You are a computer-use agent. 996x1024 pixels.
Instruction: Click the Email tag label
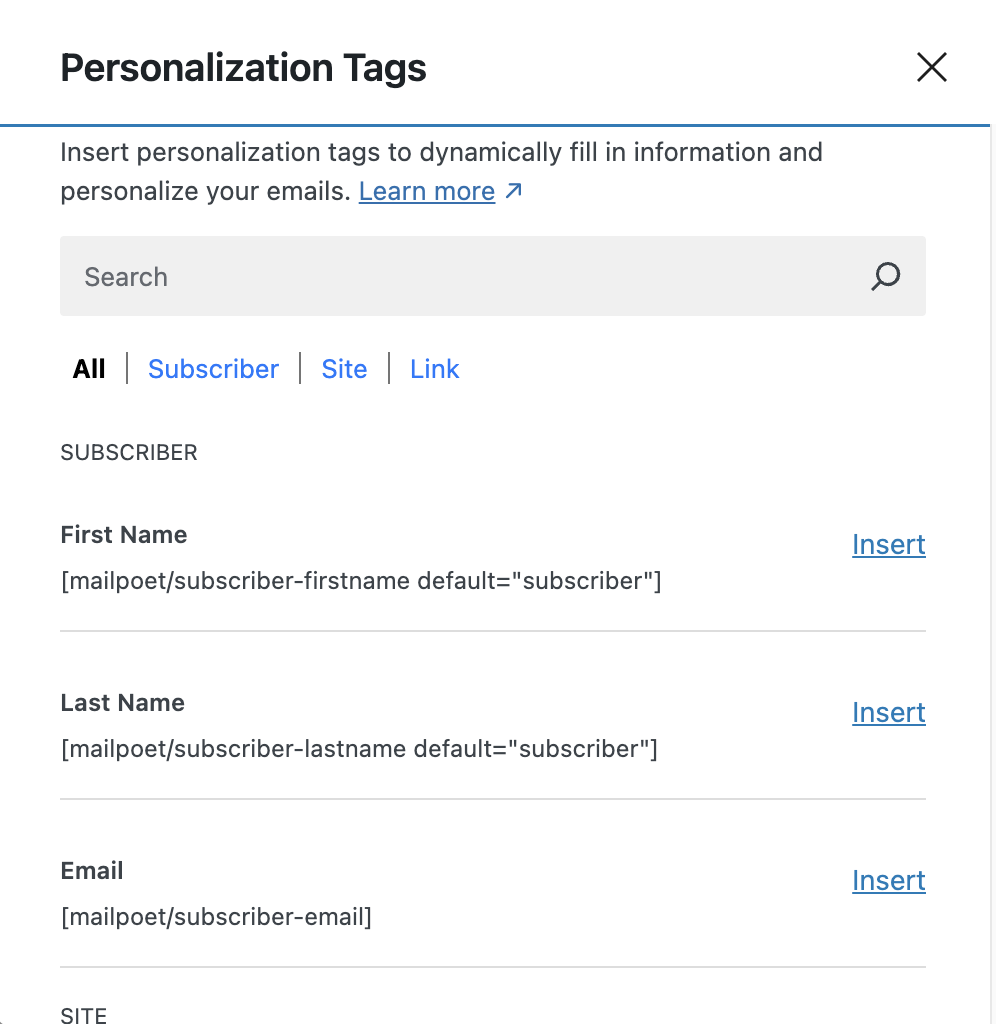(91, 870)
